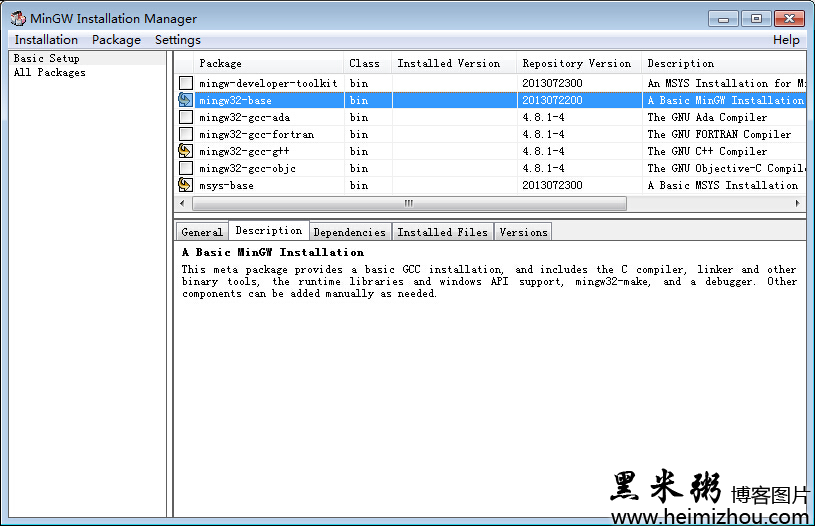Select the mingw32-gcc-fortran package name
Screen dimensions: 815x526
click(x=257, y=135)
